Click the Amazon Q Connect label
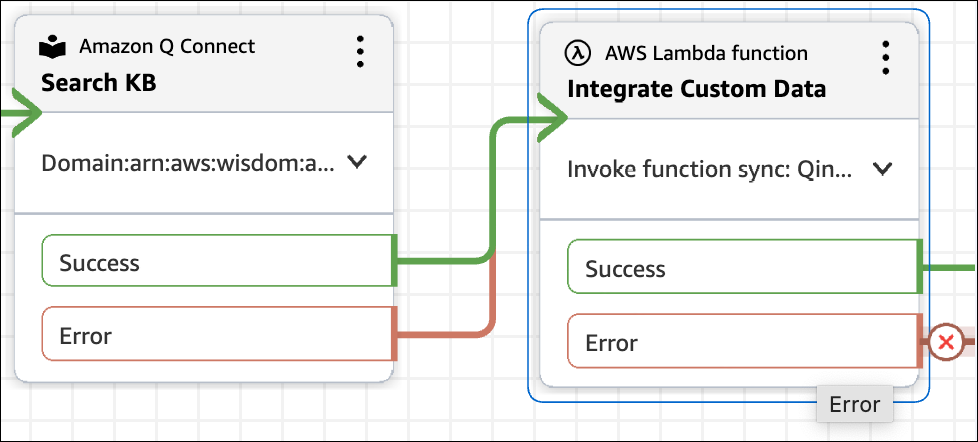This screenshot has height=442, width=978. [167, 46]
